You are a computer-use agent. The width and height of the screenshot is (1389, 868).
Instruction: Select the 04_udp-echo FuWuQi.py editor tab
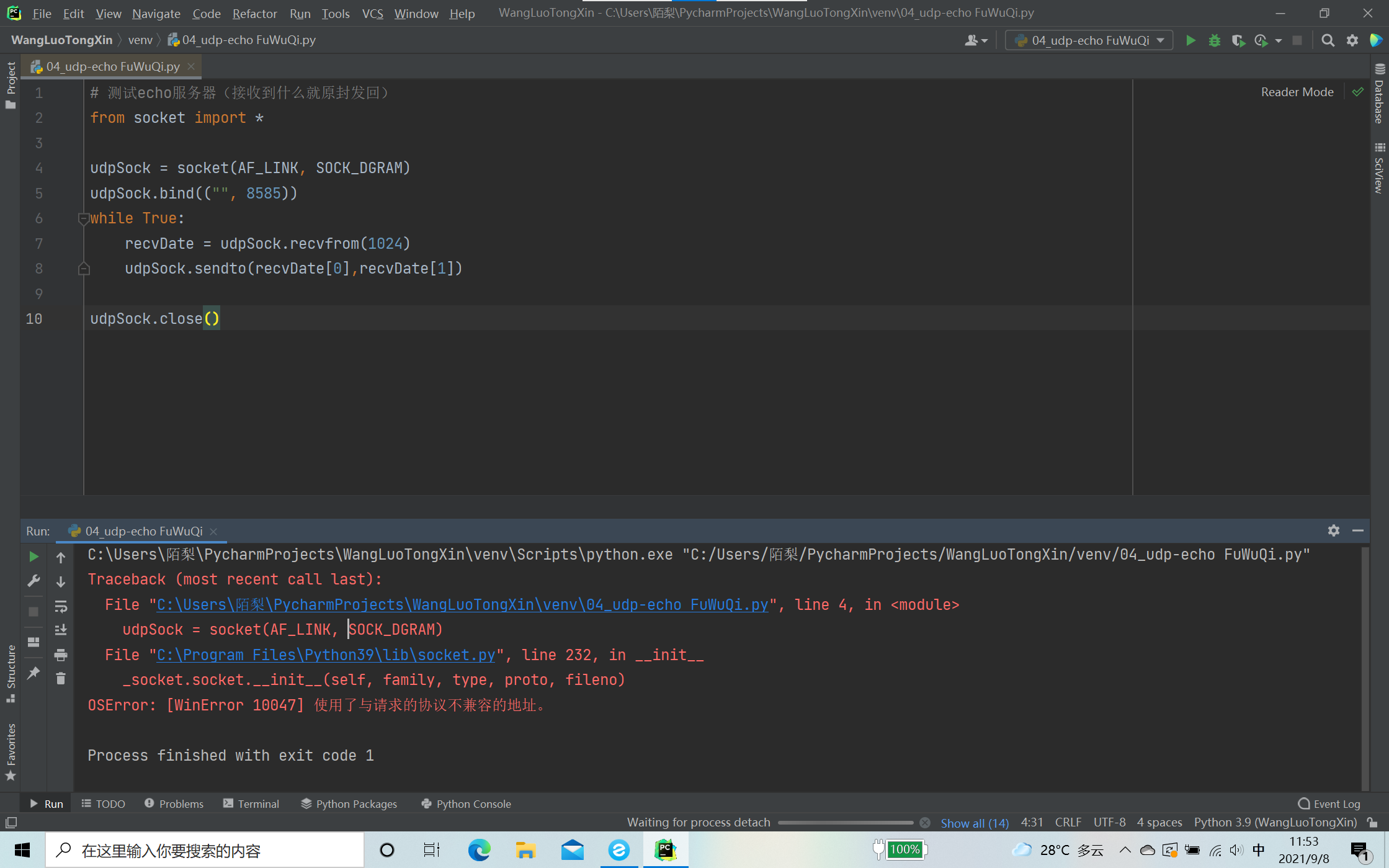pos(113,66)
